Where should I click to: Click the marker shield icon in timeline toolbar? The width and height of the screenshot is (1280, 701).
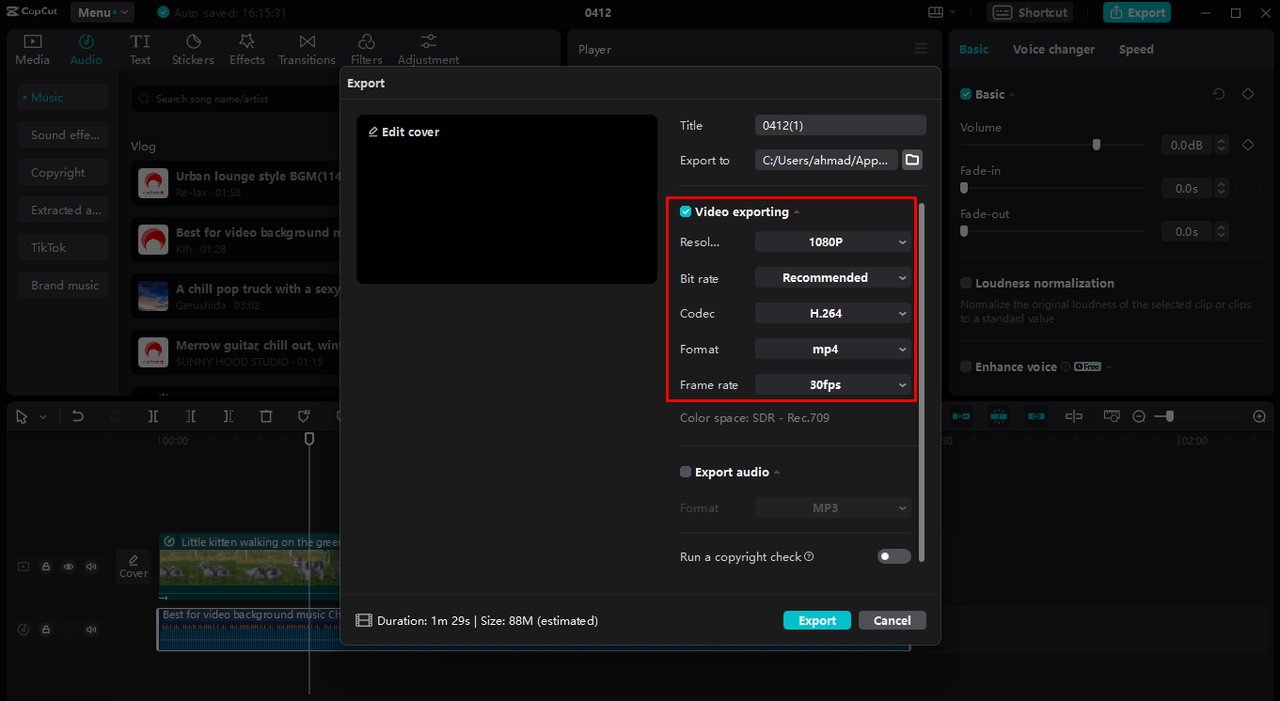point(304,416)
